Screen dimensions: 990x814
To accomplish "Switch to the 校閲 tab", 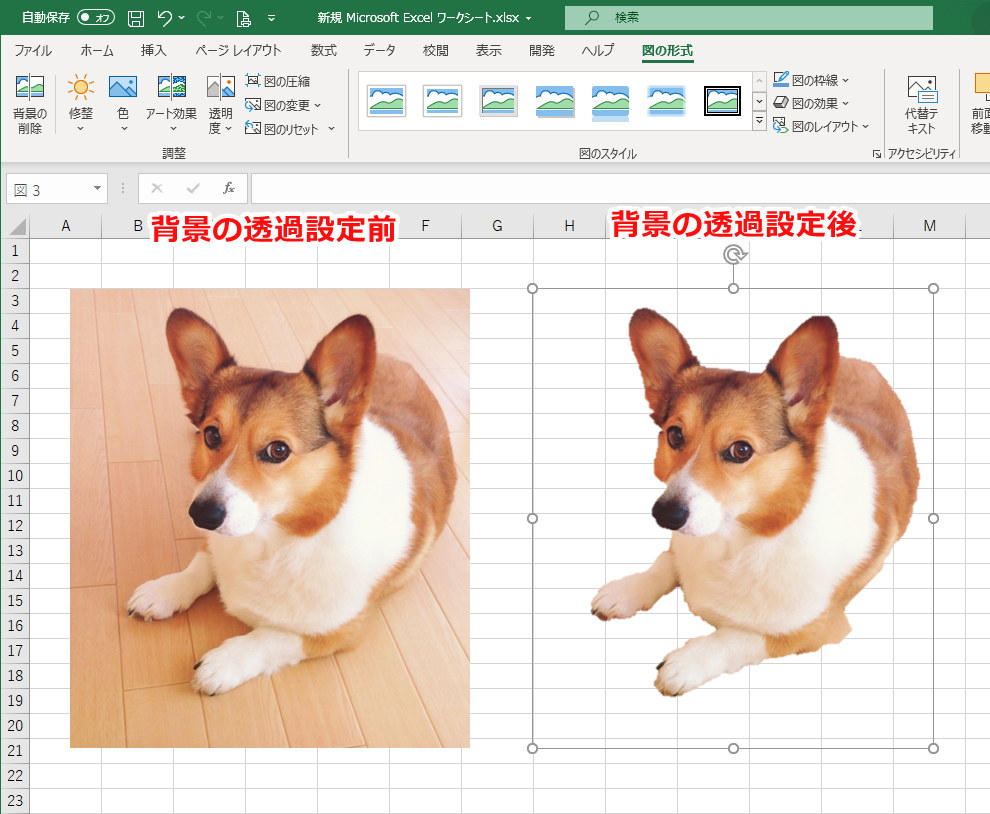I will (x=436, y=51).
